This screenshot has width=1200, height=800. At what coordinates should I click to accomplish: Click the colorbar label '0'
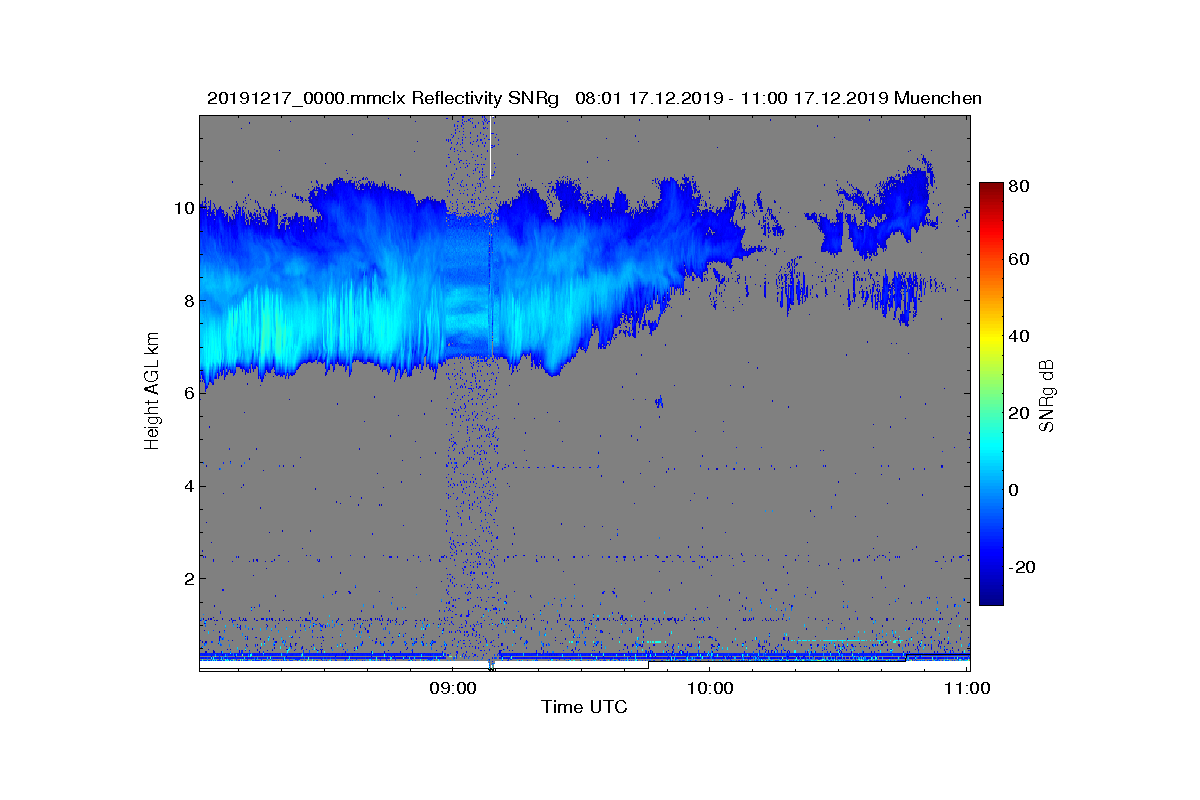coord(1015,490)
